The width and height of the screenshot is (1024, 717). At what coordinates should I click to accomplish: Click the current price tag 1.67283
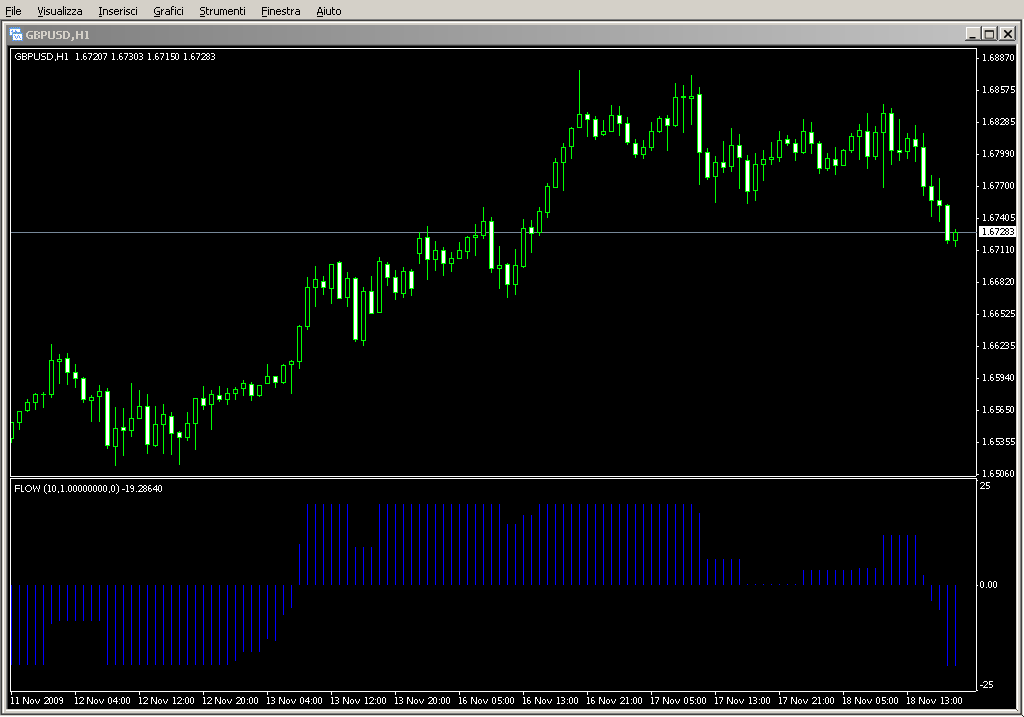[997, 232]
